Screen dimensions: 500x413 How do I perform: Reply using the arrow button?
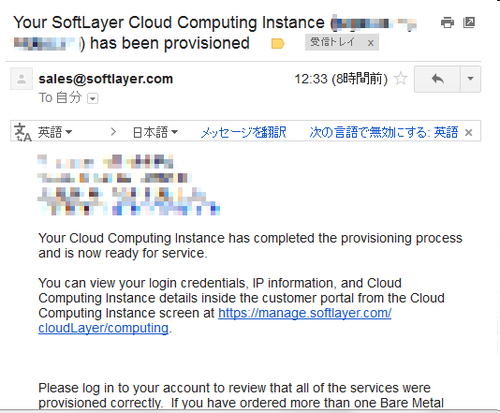click(437, 79)
